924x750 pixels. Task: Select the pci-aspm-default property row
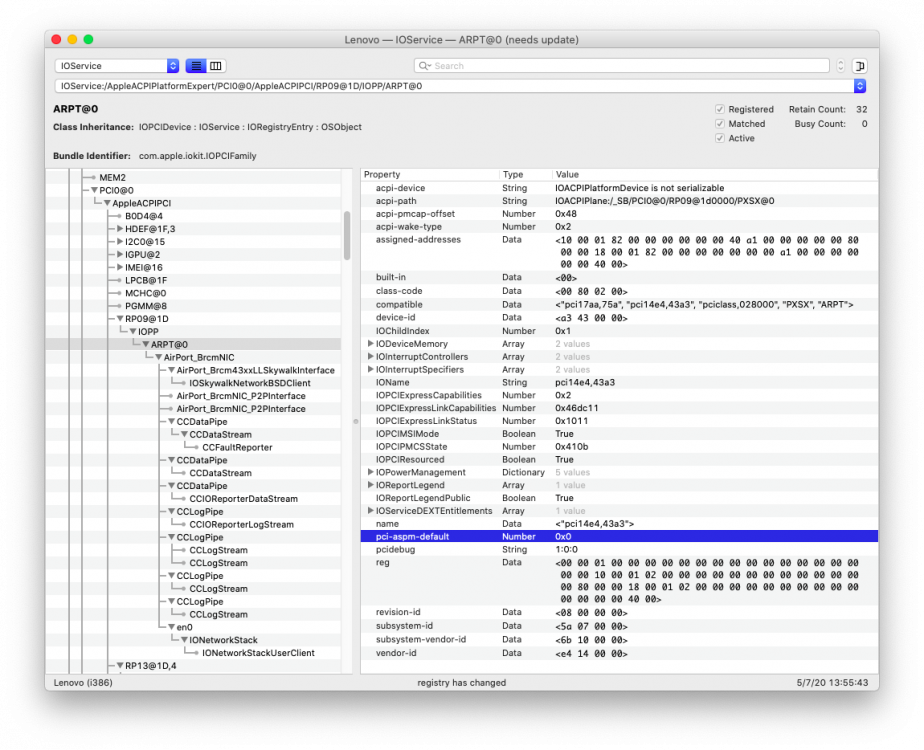tap(619, 537)
